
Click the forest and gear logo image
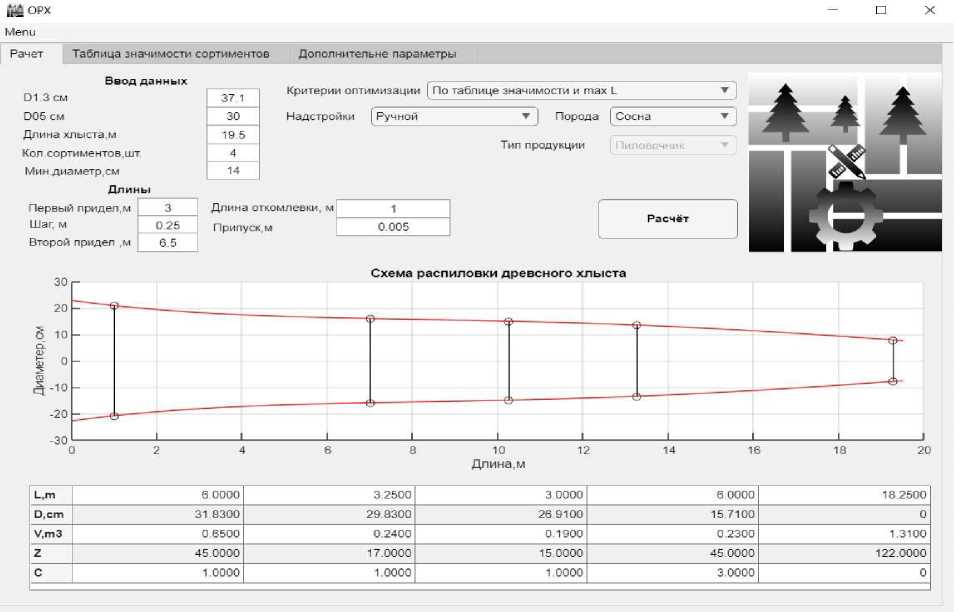844,165
